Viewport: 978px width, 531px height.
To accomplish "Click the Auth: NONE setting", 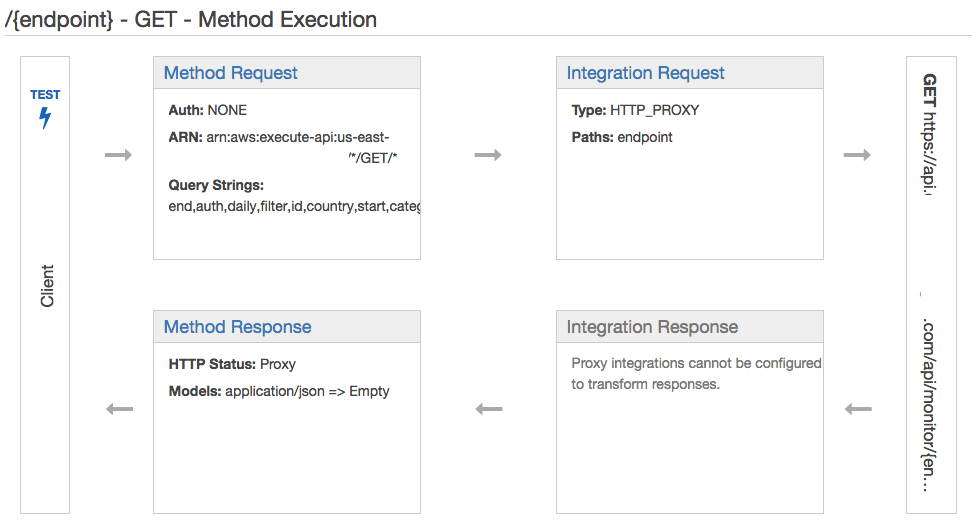I will pos(208,110).
